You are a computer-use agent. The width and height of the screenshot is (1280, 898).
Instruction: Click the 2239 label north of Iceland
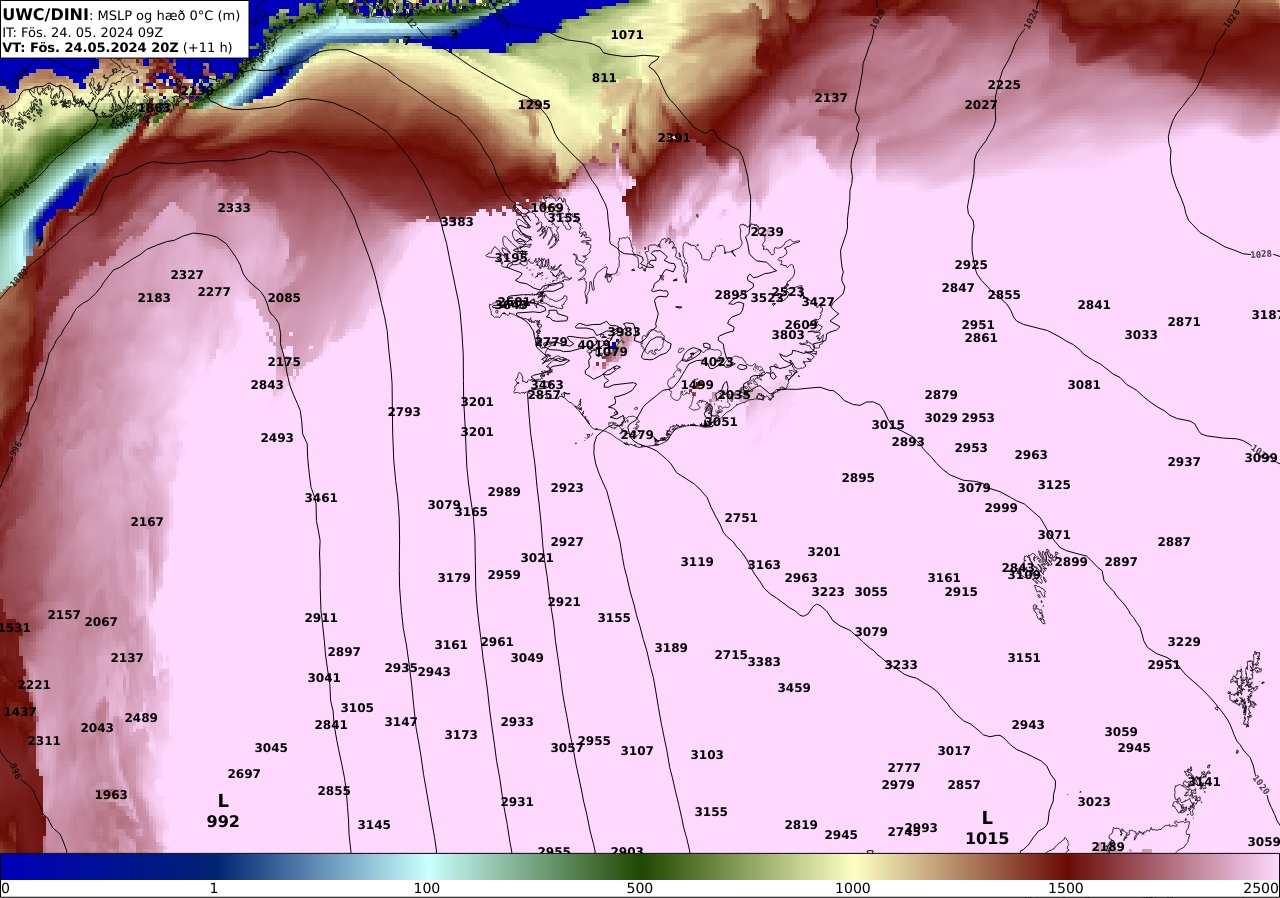point(767,232)
